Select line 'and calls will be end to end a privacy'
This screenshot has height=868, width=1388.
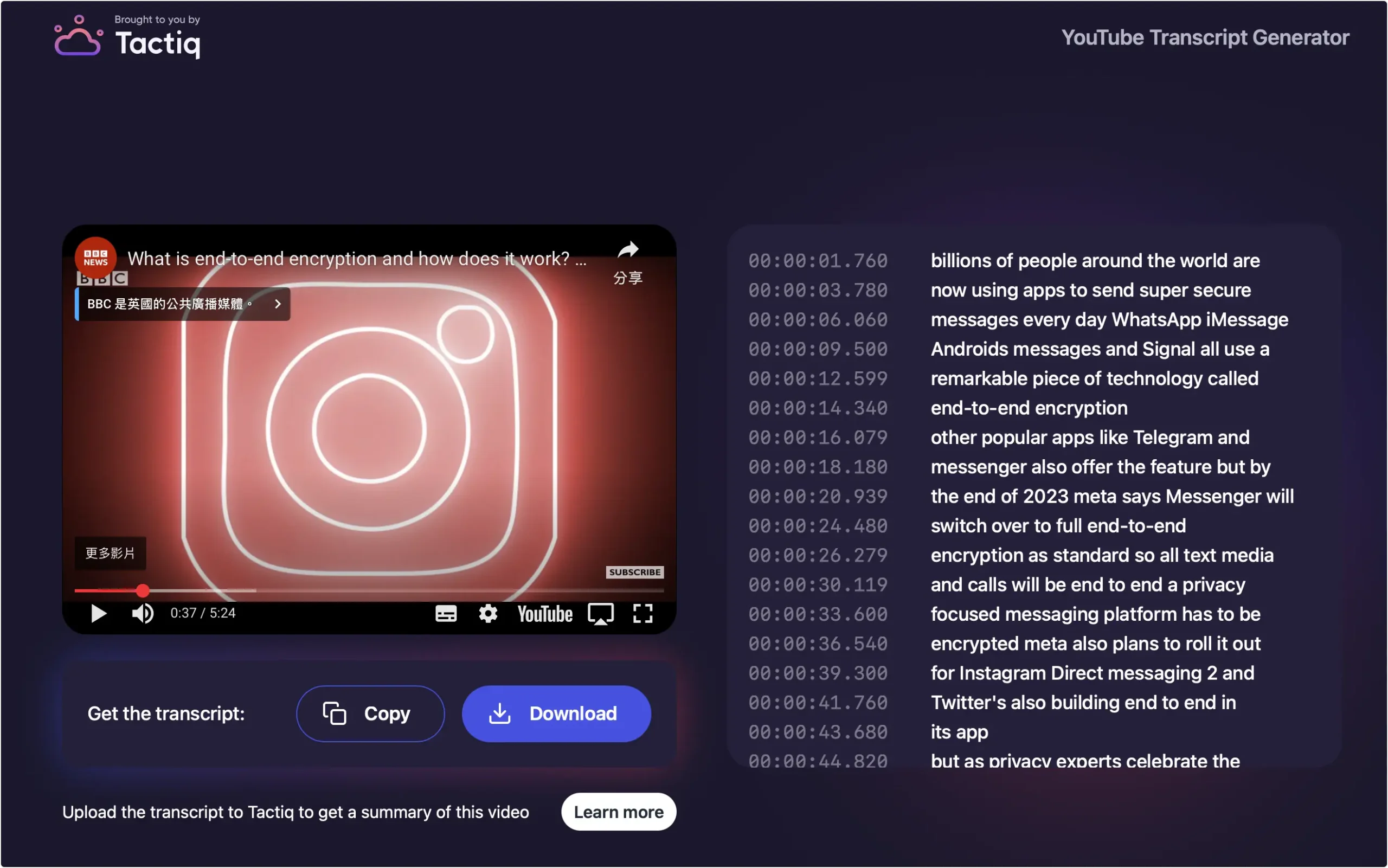coord(1088,584)
